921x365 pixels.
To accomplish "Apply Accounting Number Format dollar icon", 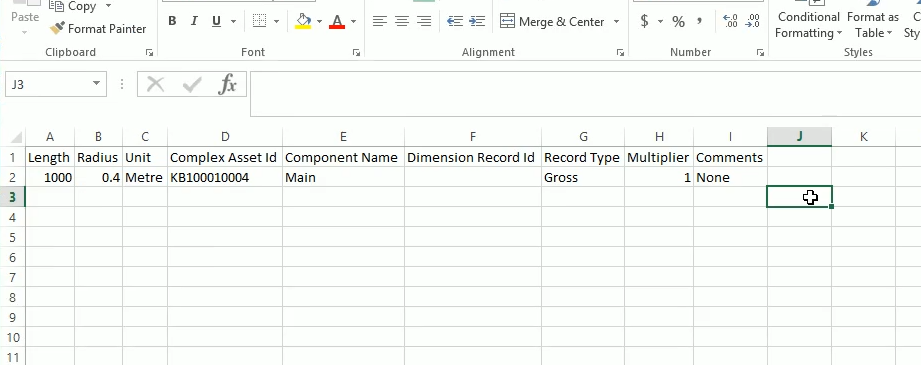I will pos(645,22).
